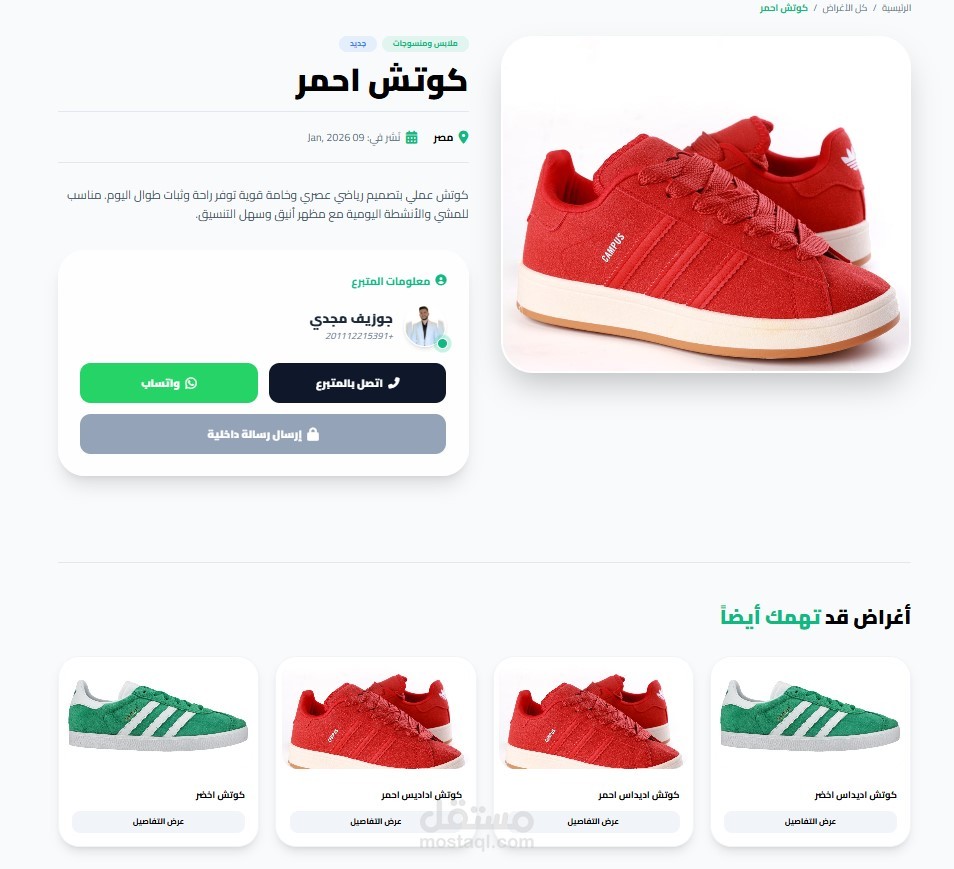The width and height of the screenshot is (954, 869).
Task: Click the green location pin icon beside مصر
Action: pyautogui.click(x=463, y=138)
